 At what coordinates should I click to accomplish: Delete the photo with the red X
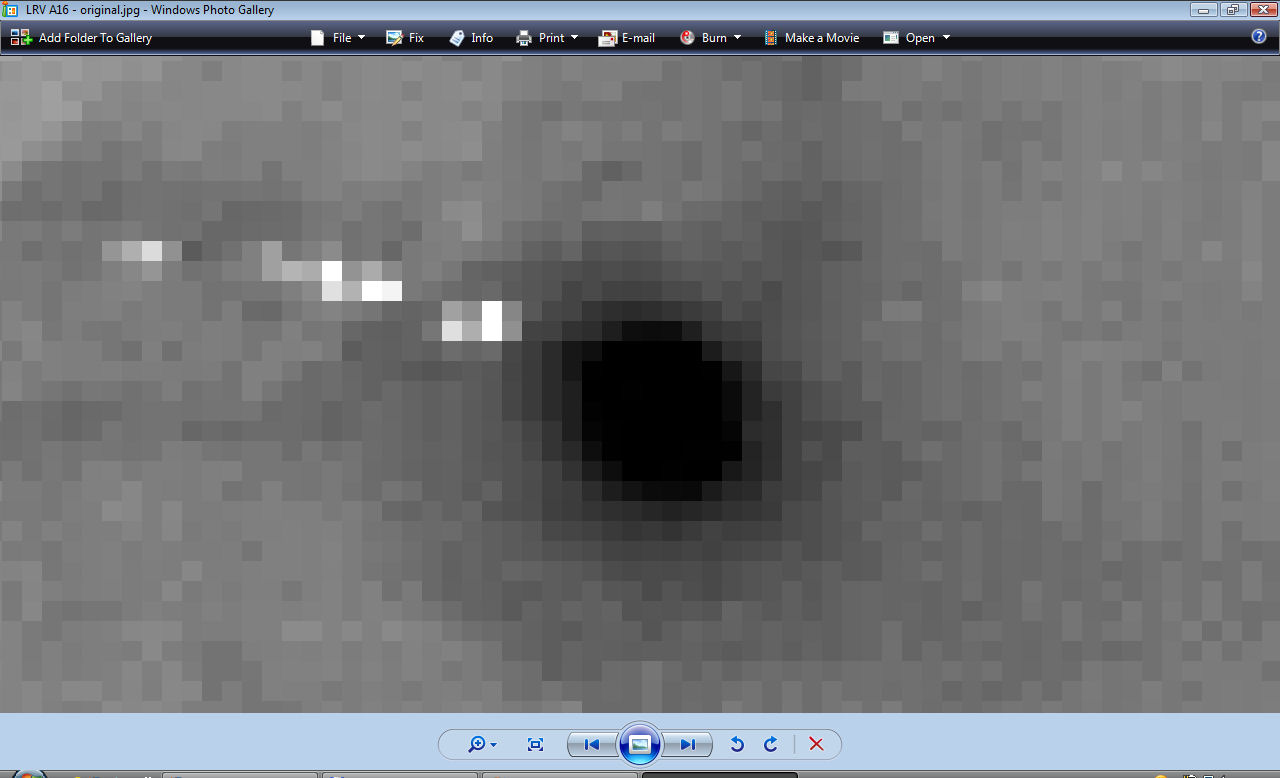[816, 744]
